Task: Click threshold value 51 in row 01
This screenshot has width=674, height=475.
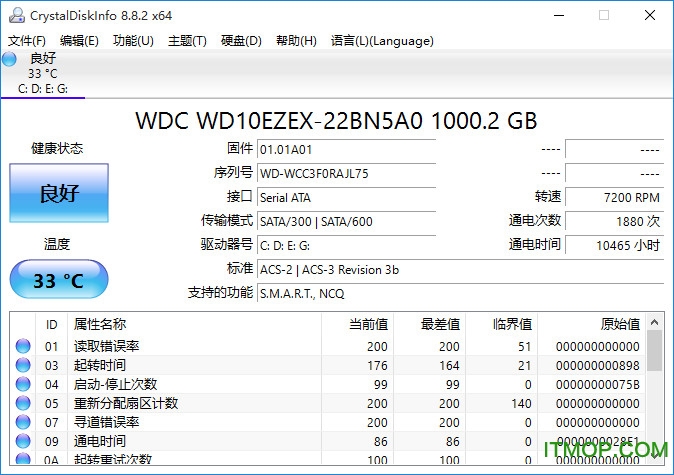Action: click(x=524, y=346)
